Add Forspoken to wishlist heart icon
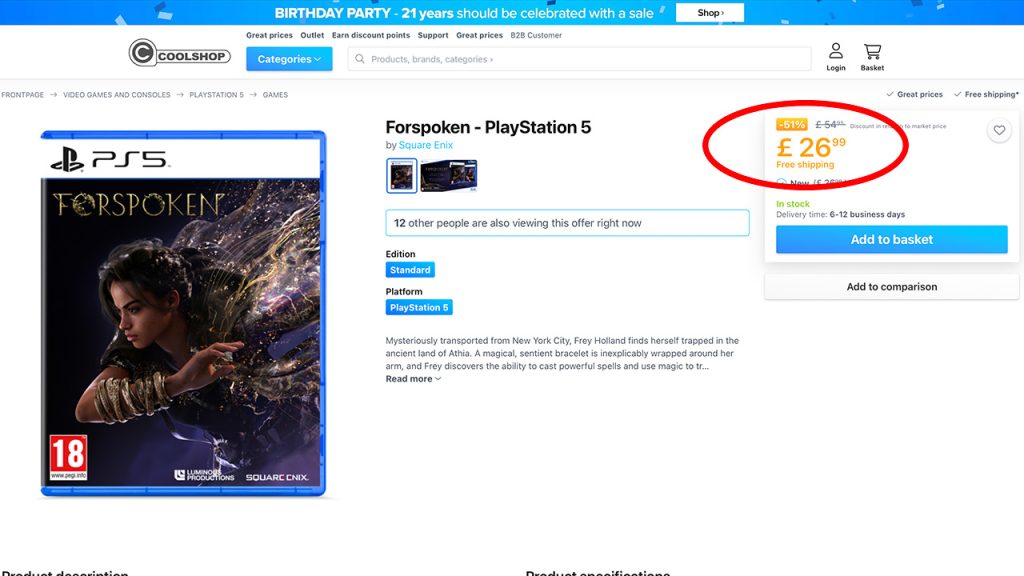The width and height of the screenshot is (1024, 576). (999, 130)
